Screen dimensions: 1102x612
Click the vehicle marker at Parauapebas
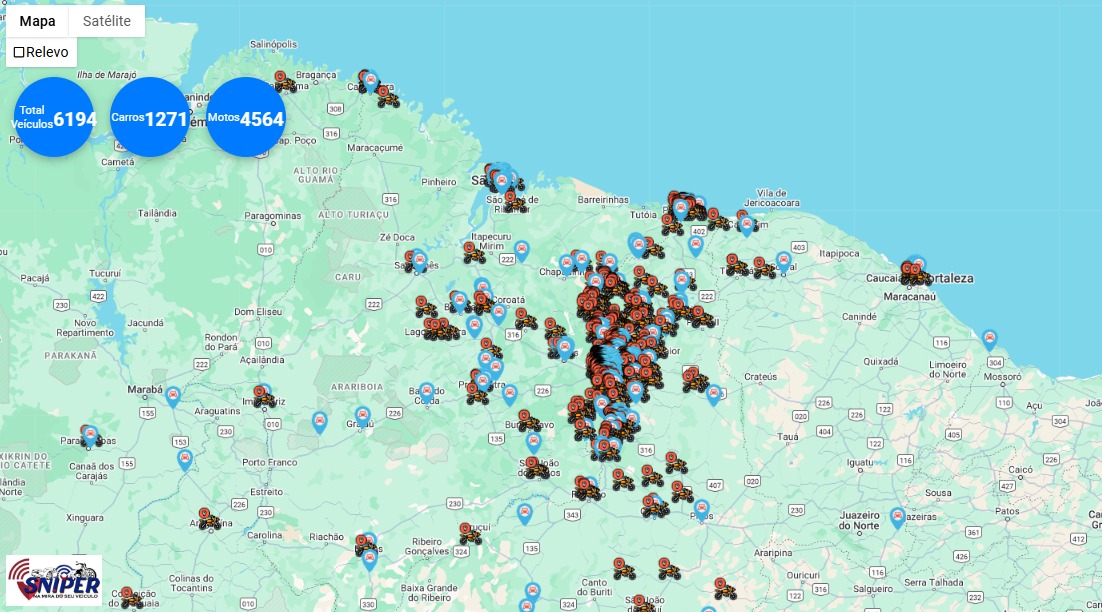[90, 435]
